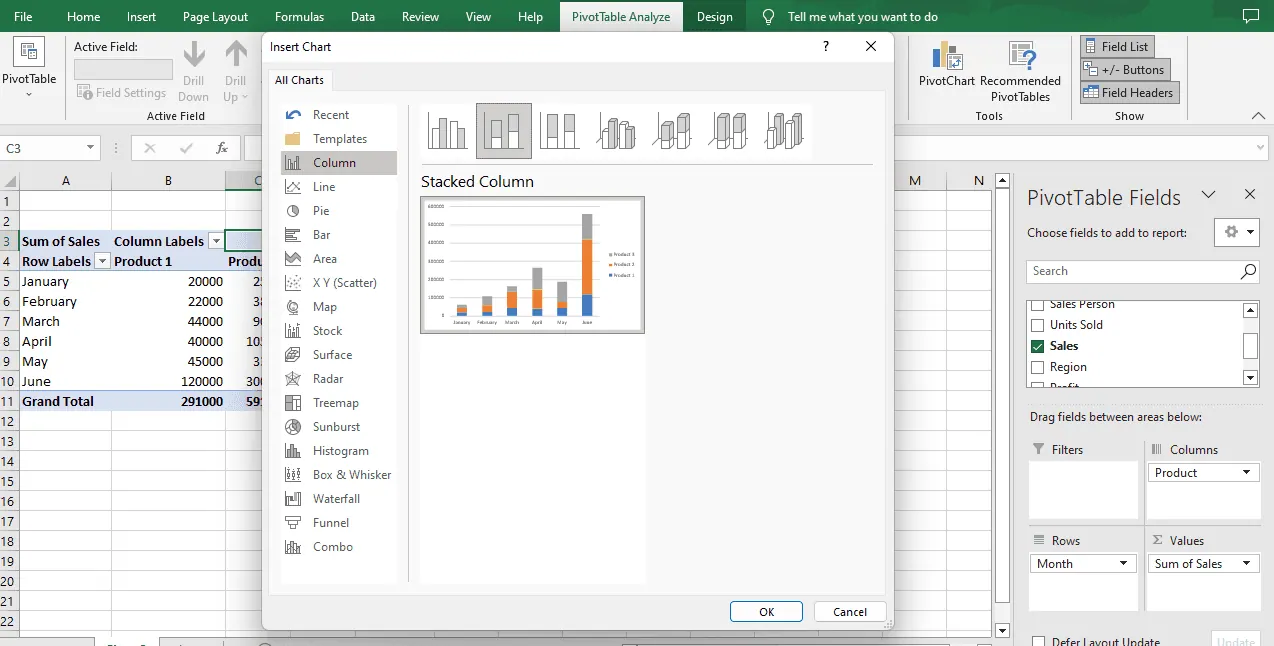Open PivotTable Fields tools gear dropdown
This screenshot has width=1274, height=646.
(x=1237, y=232)
